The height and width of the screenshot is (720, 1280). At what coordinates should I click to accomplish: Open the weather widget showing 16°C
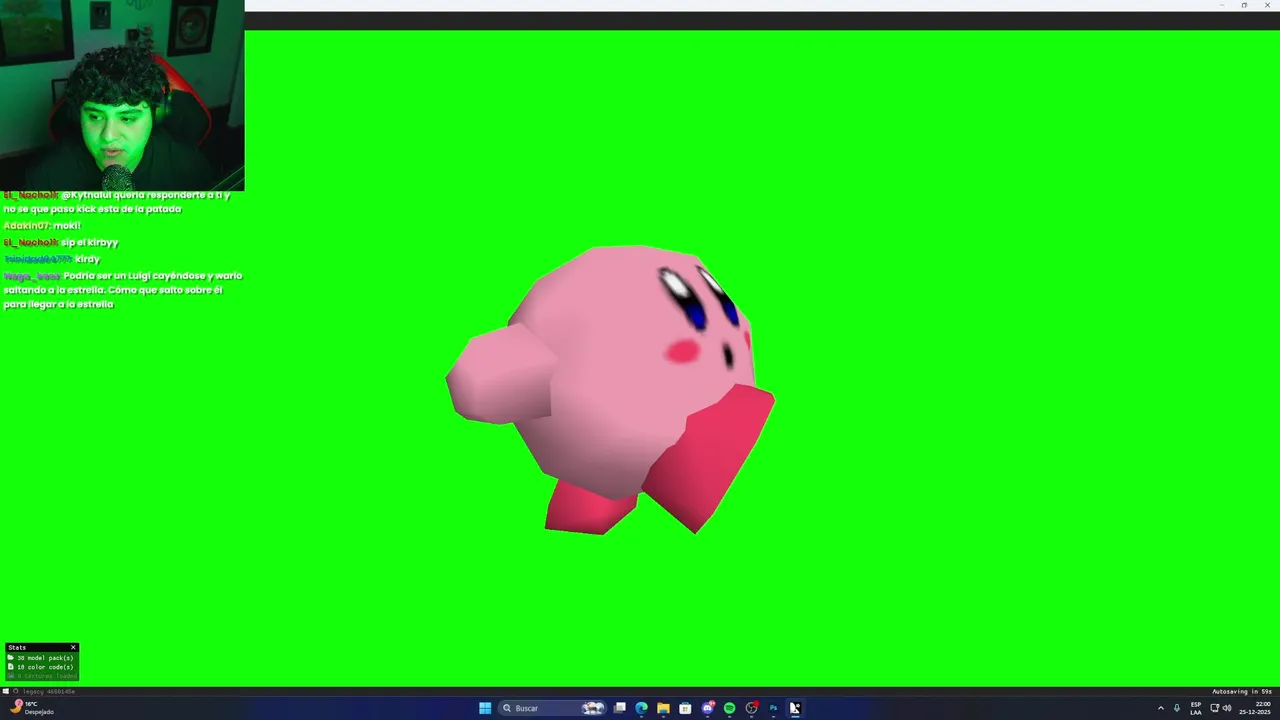(x=30, y=708)
